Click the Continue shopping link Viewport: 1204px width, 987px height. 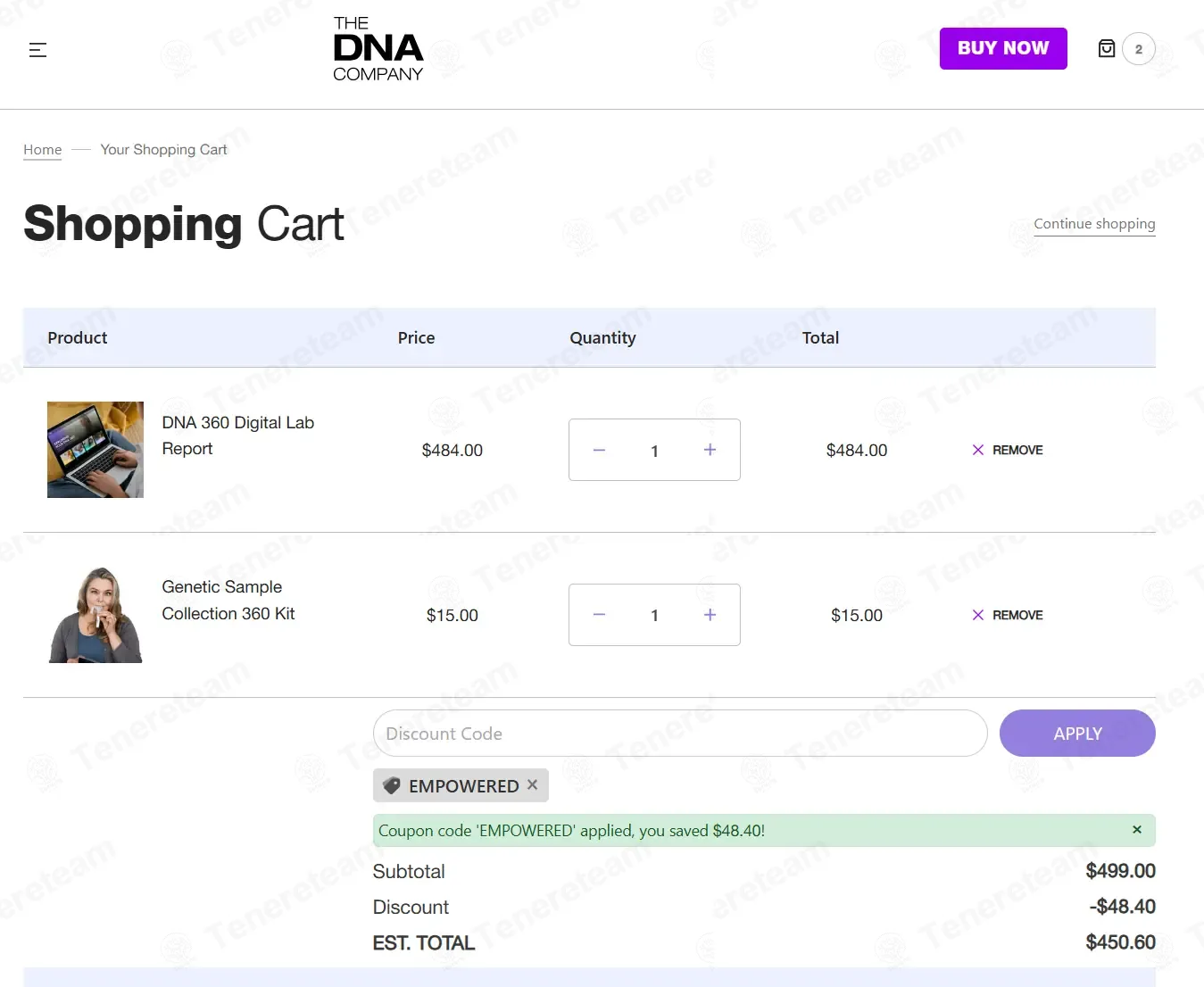[x=1094, y=224]
